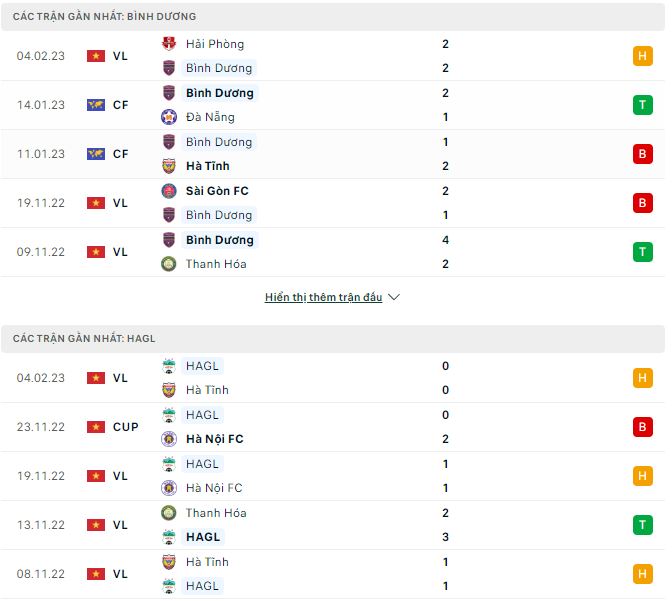Viewport: 672px width, 601px height.
Task: Click the "Các trận gần nhất: HAGL" section header
Action: pos(84,339)
